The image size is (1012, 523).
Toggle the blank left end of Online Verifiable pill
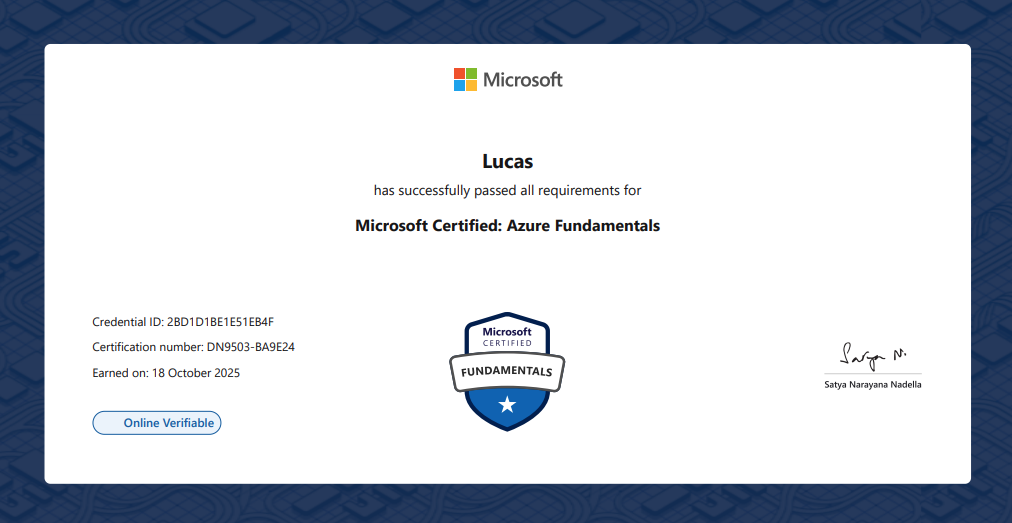point(106,423)
